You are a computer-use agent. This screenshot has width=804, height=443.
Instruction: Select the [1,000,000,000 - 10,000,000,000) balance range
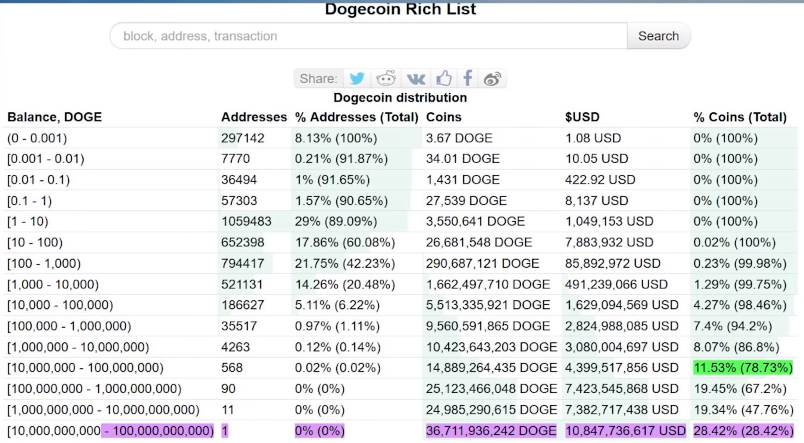[x=103, y=410]
